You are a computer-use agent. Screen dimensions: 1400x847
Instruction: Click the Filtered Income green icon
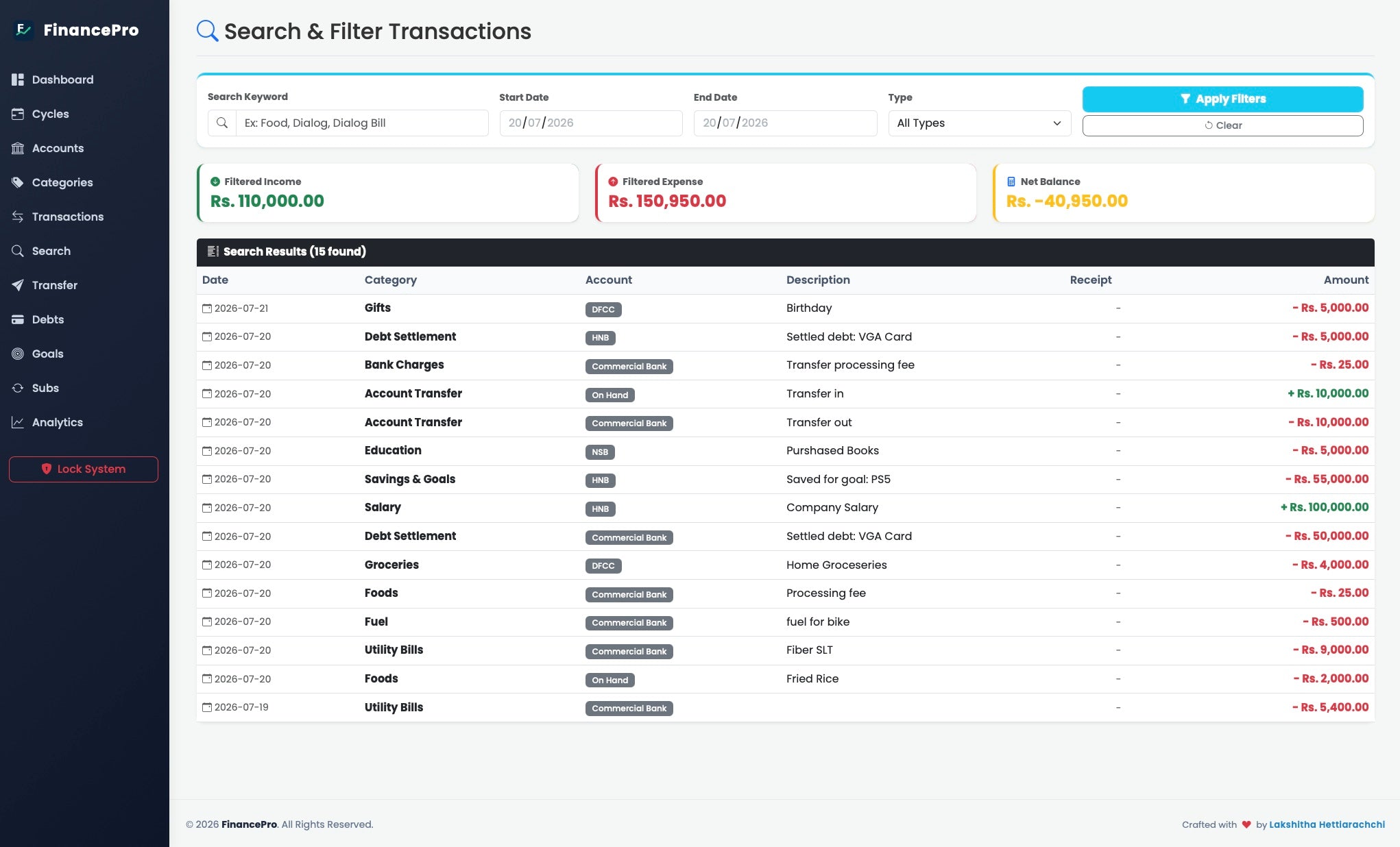pos(215,182)
